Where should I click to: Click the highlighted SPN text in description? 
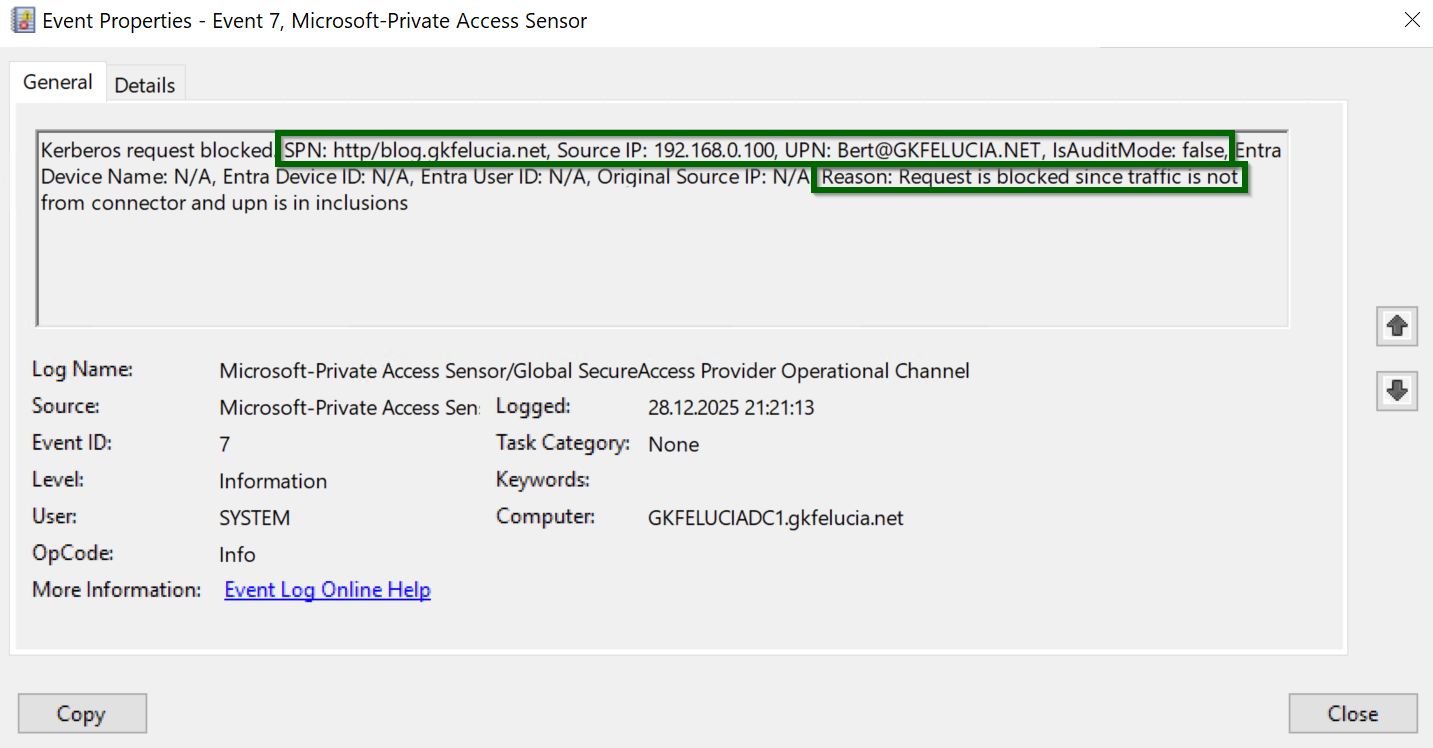coord(755,151)
